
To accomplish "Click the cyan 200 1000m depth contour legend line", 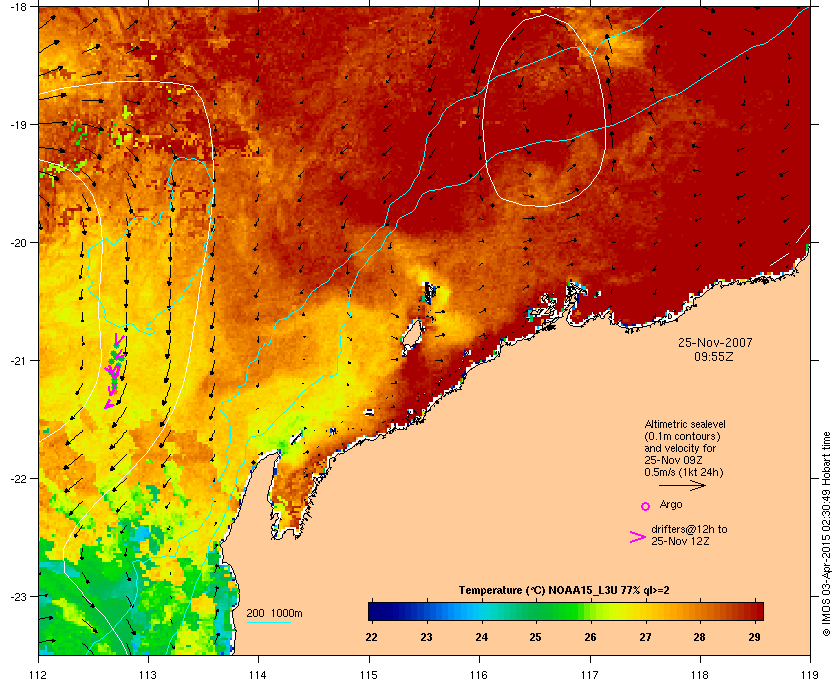I will click(268, 622).
